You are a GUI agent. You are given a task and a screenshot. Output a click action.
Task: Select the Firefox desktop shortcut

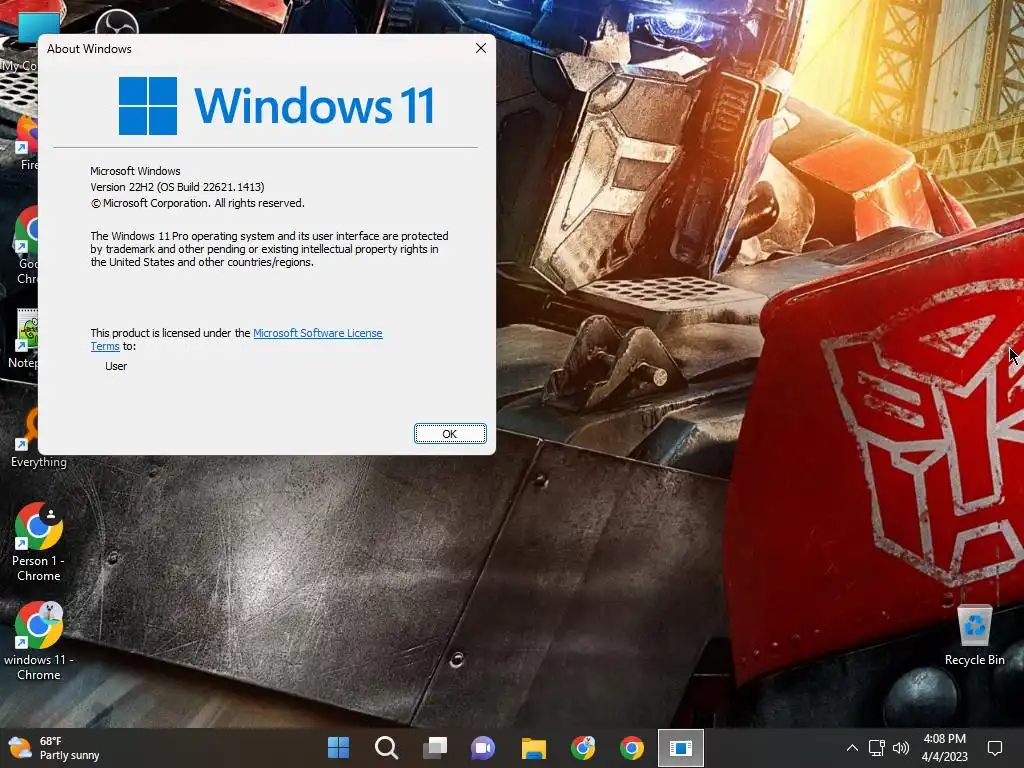click(x=27, y=142)
